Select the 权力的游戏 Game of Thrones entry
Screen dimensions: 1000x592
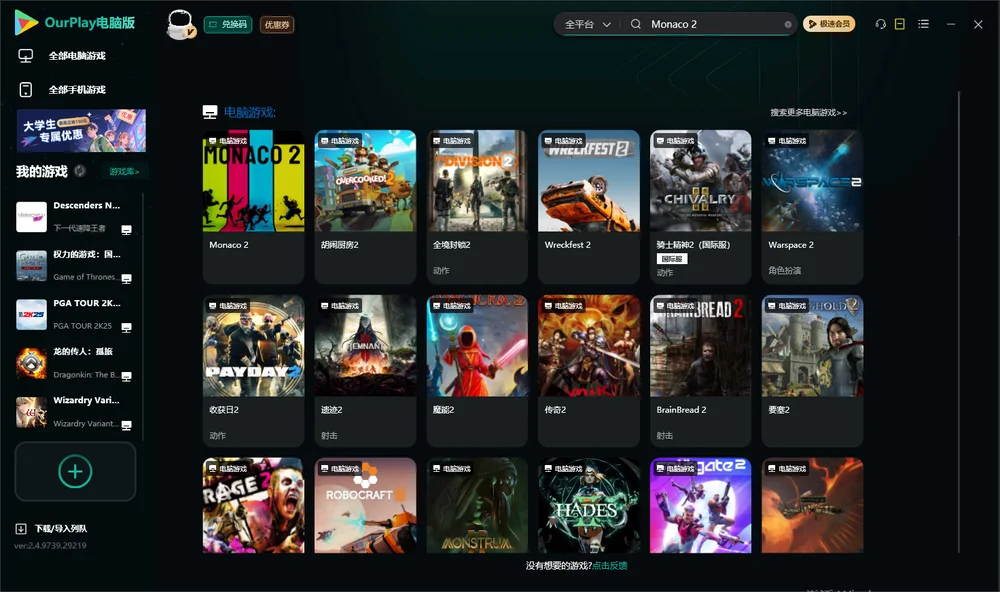point(75,265)
